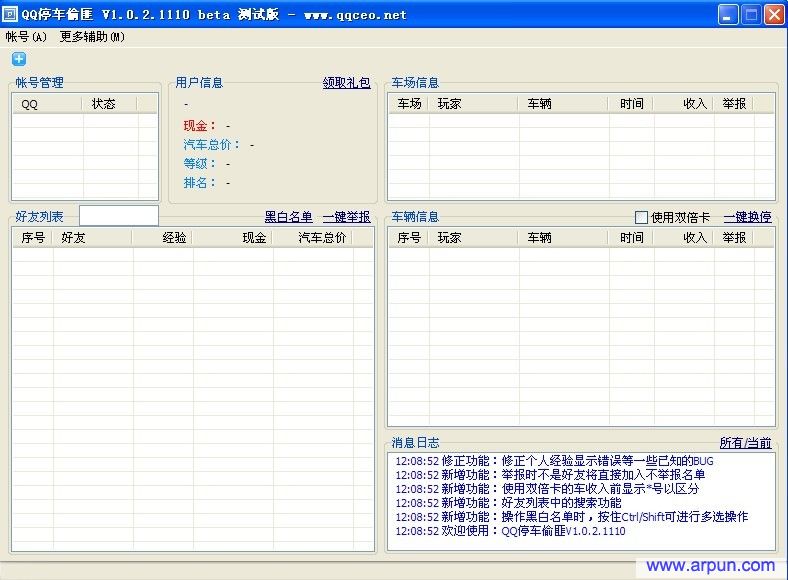Click the 排名 label in 用户信息

pyautogui.click(x=200, y=183)
